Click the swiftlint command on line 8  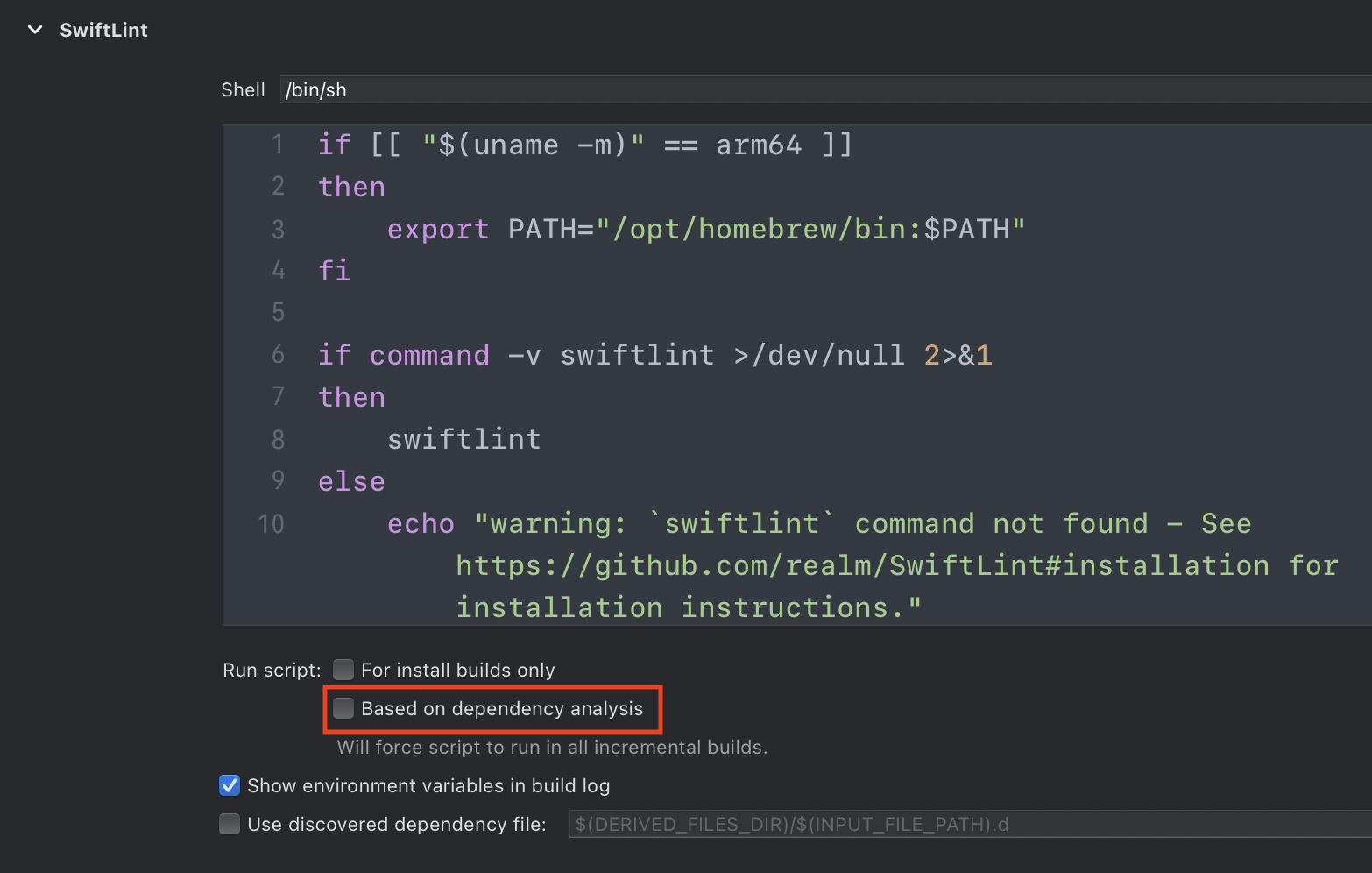(x=463, y=439)
